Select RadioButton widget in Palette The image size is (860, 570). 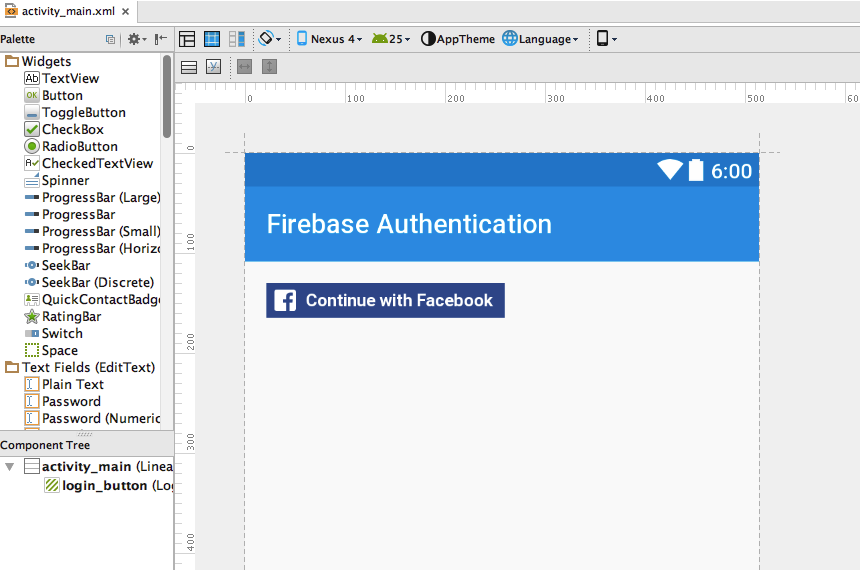[71, 146]
